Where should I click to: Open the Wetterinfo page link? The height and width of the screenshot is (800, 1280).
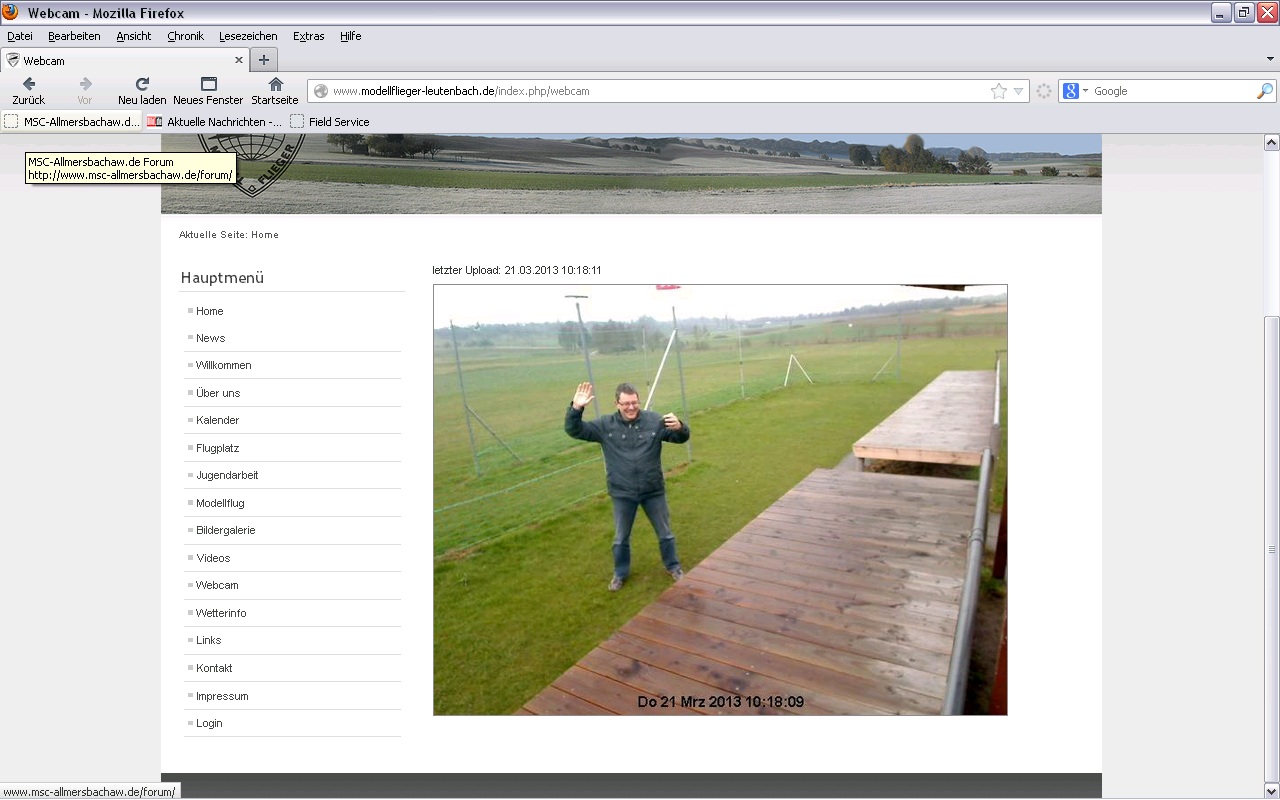[221, 613]
